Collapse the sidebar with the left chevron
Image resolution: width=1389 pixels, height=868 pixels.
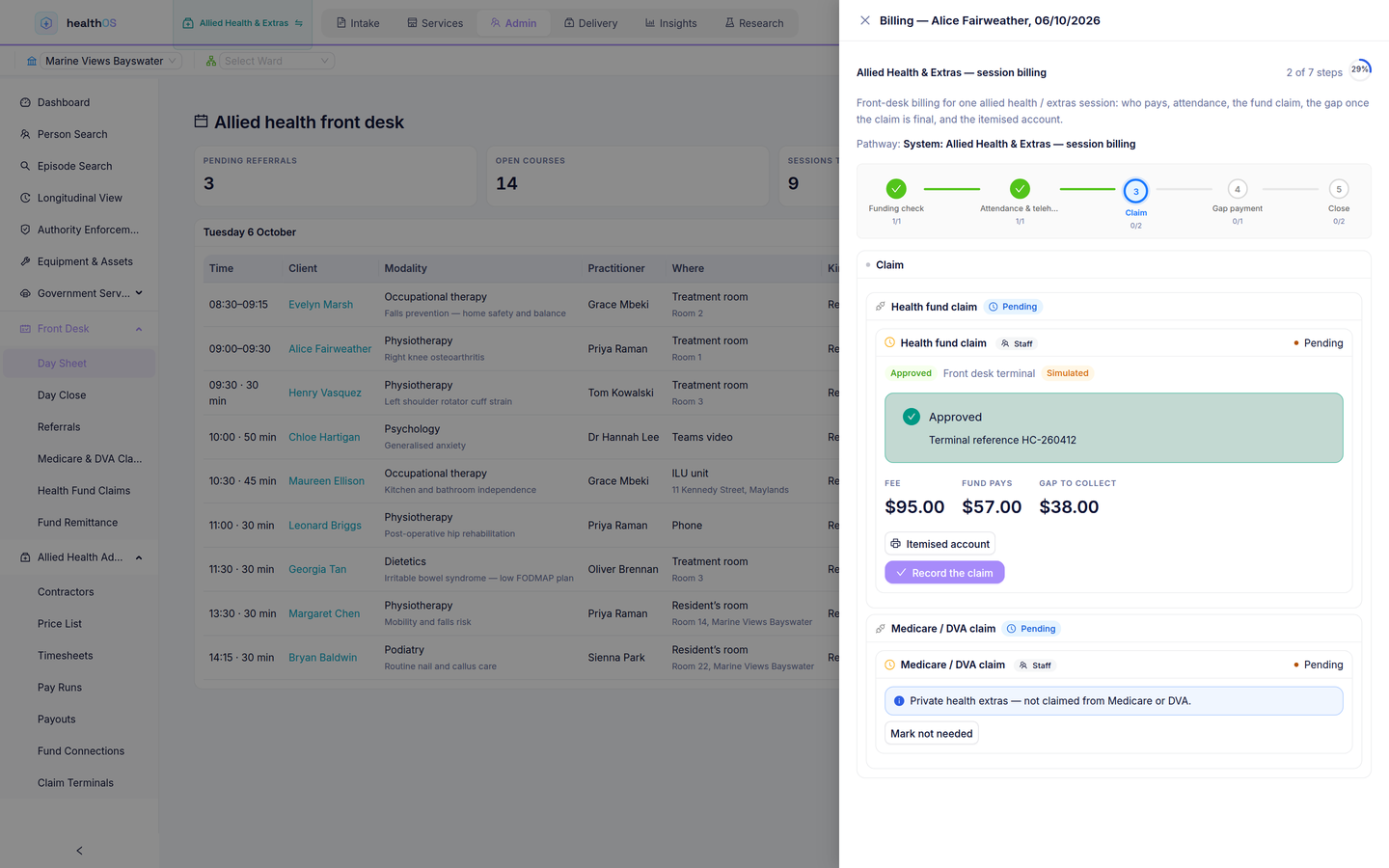coord(79,851)
